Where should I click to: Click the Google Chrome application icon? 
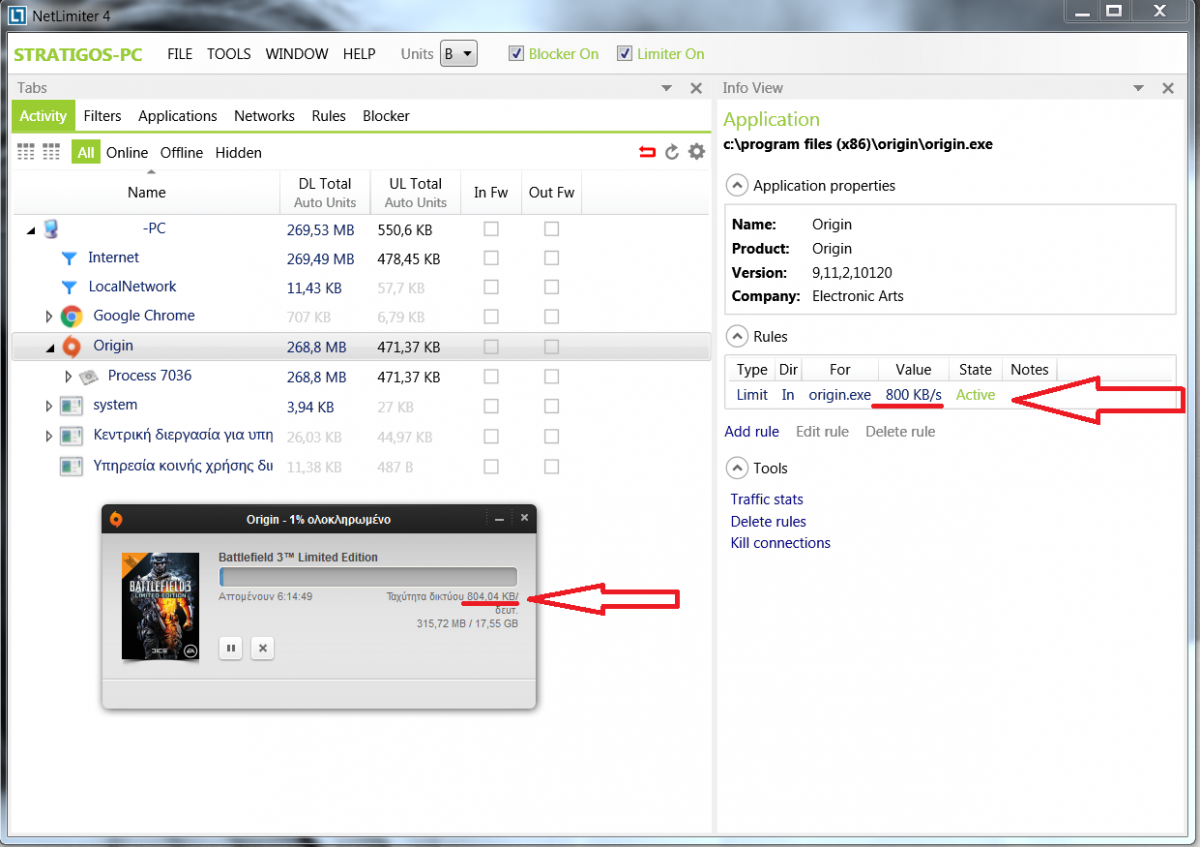coord(71,316)
